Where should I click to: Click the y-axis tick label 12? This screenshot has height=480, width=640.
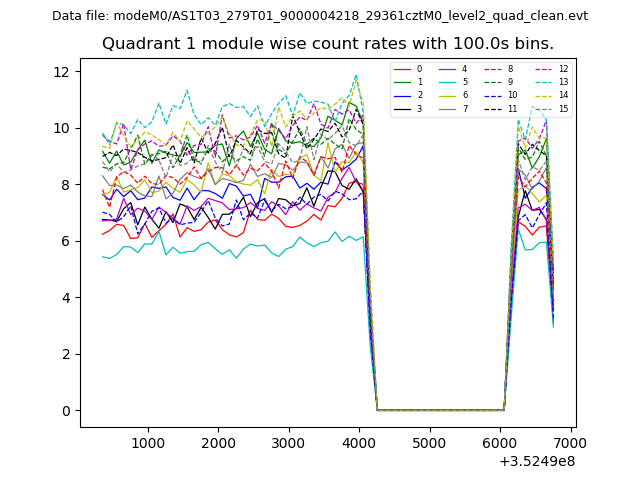tap(61, 72)
